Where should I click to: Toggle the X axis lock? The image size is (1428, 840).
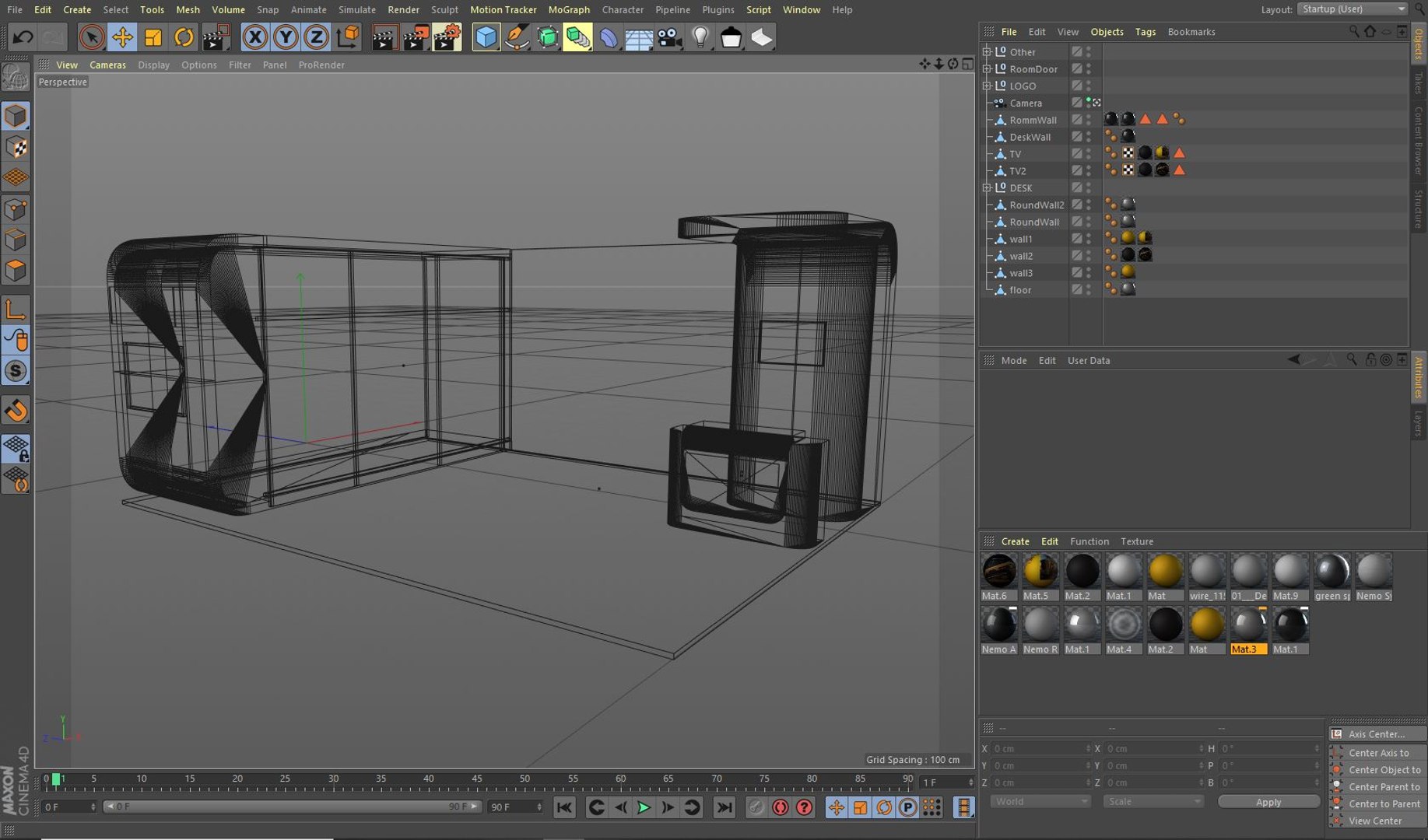point(254,37)
